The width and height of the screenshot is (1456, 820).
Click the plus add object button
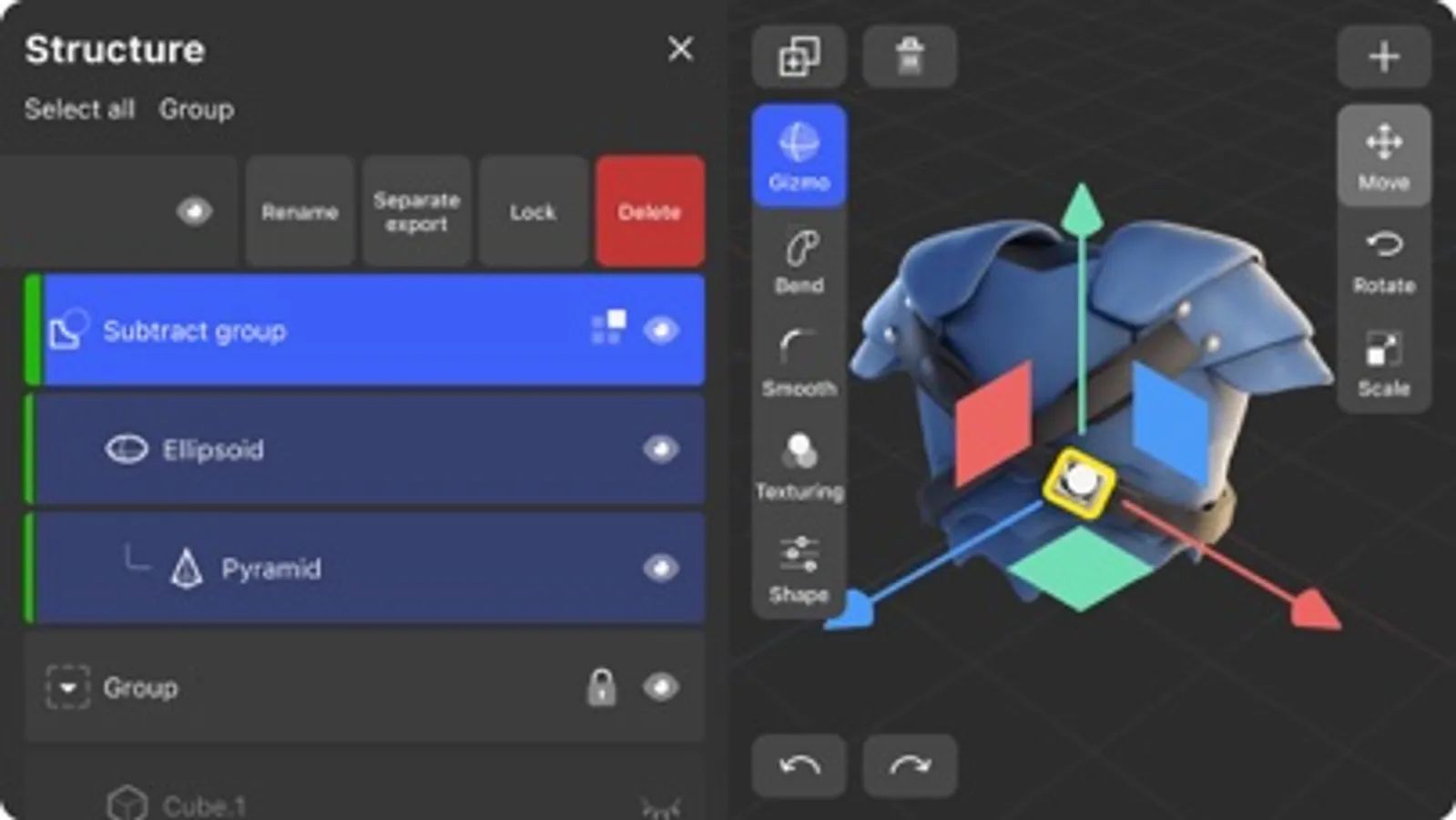pos(1384,56)
